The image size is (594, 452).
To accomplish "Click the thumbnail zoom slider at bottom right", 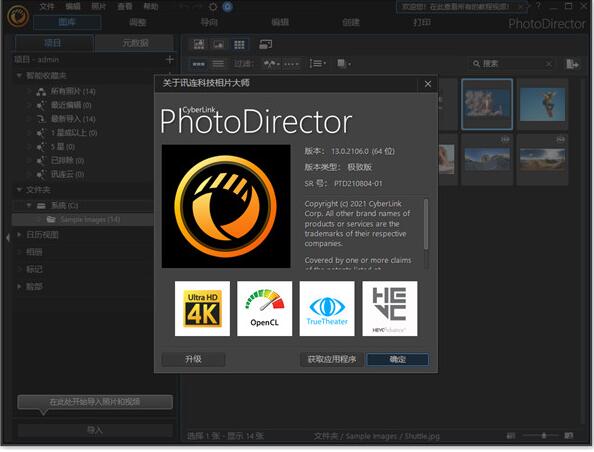I will point(543,436).
